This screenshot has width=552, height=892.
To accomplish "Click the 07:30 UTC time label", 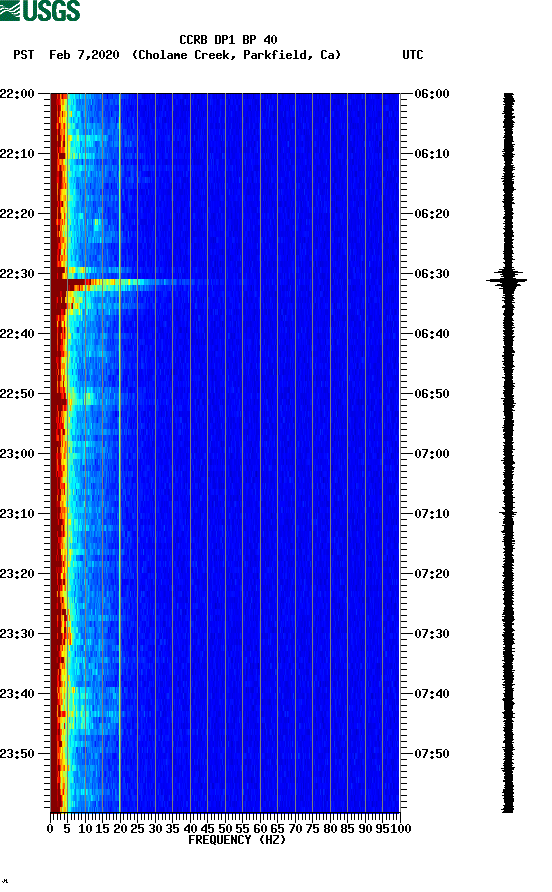I will 432,634.
